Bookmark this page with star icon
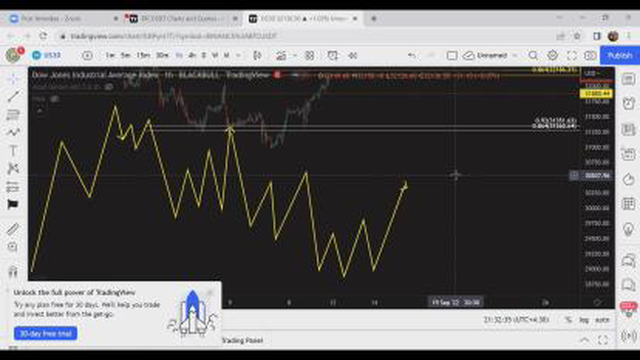The width and height of the screenshot is (640, 360). coord(577,36)
